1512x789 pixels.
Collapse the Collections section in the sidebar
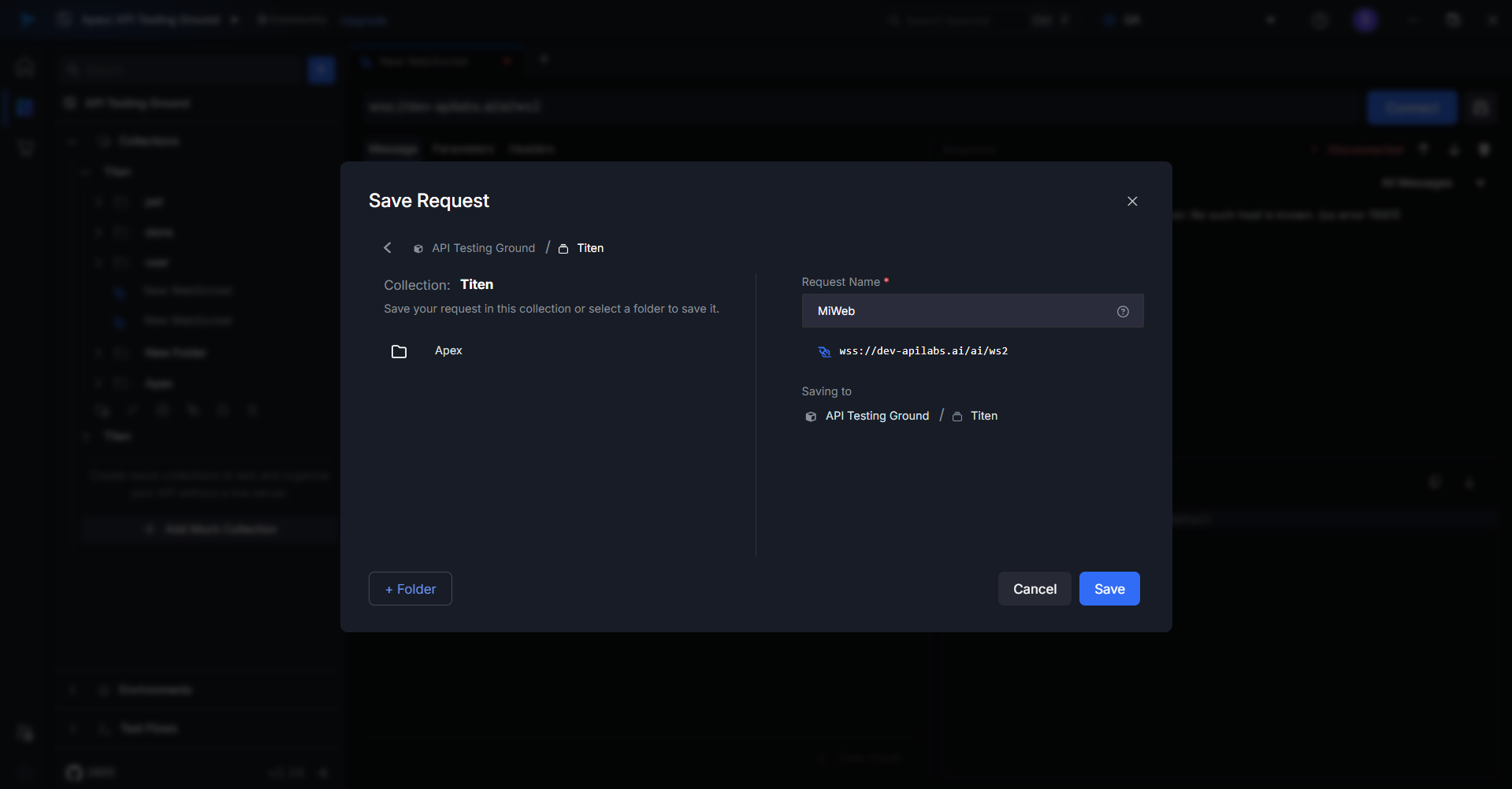pyautogui.click(x=72, y=141)
